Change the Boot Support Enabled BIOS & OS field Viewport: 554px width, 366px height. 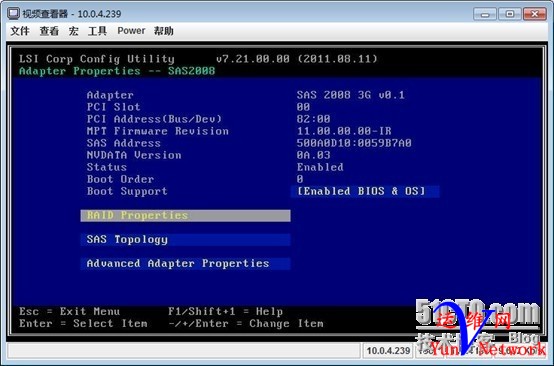point(365,191)
